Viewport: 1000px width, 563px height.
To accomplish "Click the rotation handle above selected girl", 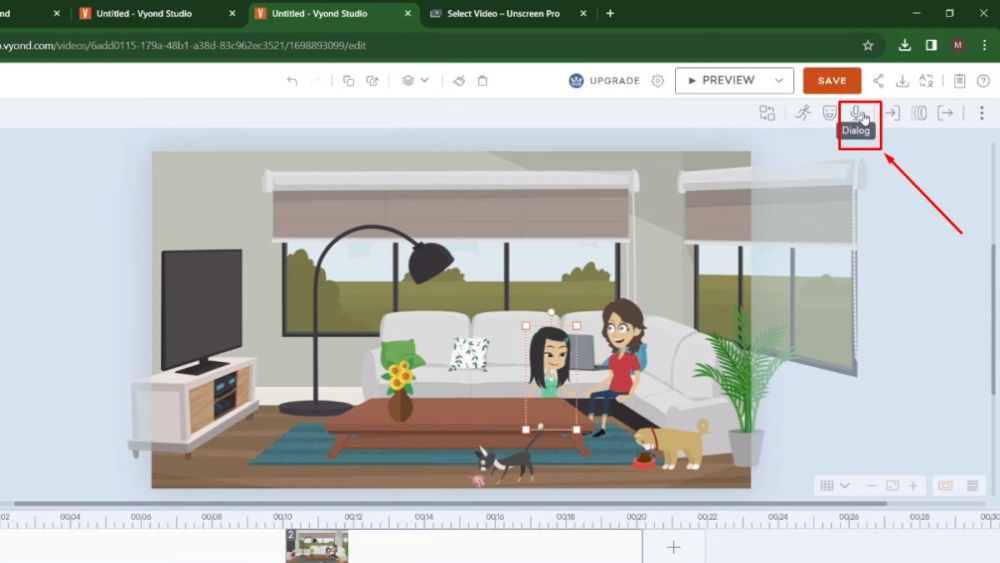I will click(x=551, y=312).
